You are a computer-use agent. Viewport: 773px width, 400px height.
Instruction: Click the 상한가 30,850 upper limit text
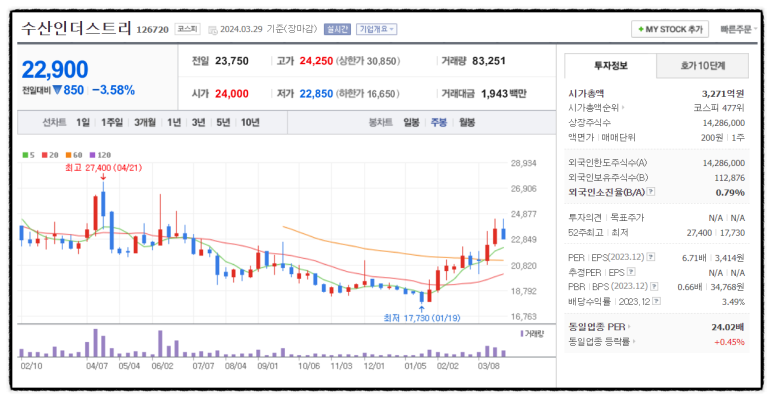(x=368, y=62)
